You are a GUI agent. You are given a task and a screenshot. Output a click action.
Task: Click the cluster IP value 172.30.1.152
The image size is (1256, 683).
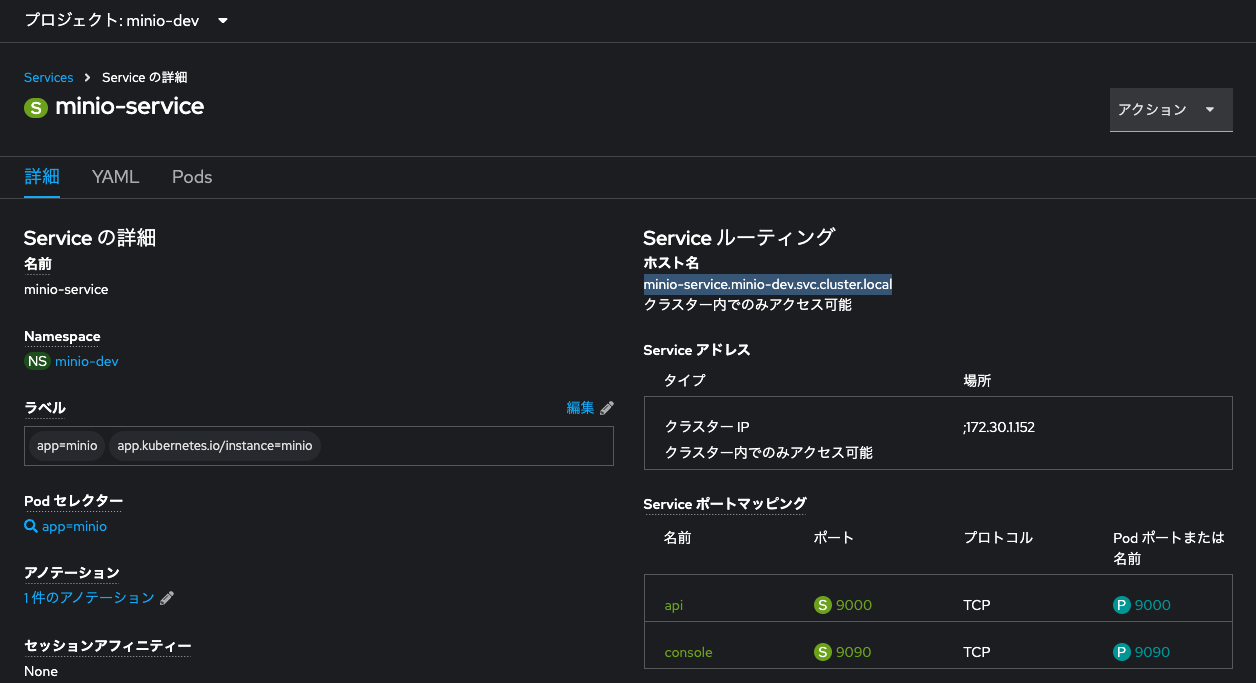(x=1000, y=427)
